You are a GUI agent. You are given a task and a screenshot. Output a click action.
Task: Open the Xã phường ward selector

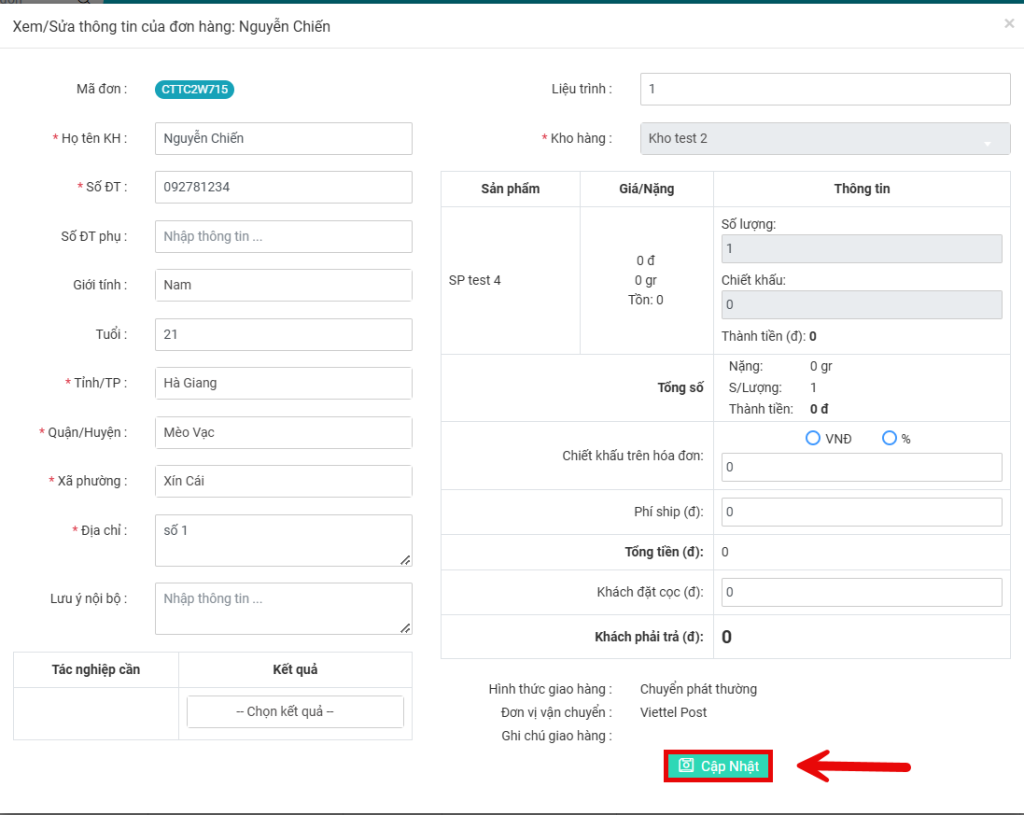(284, 481)
